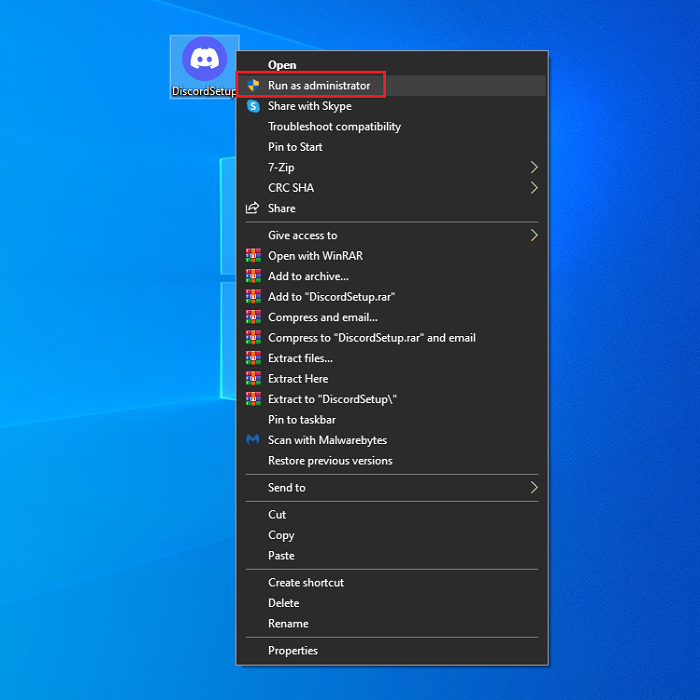The height and width of the screenshot is (700, 700).
Task: Select Add to archive...
Action: pyautogui.click(x=392, y=276)
